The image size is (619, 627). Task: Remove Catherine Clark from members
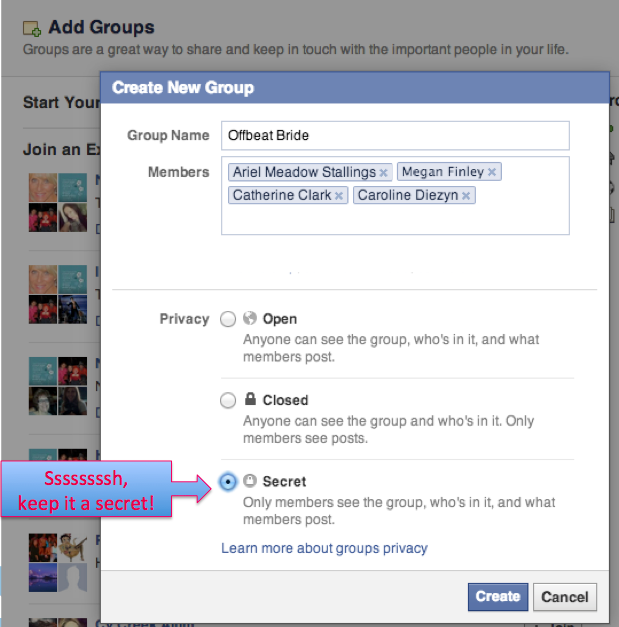339,196
